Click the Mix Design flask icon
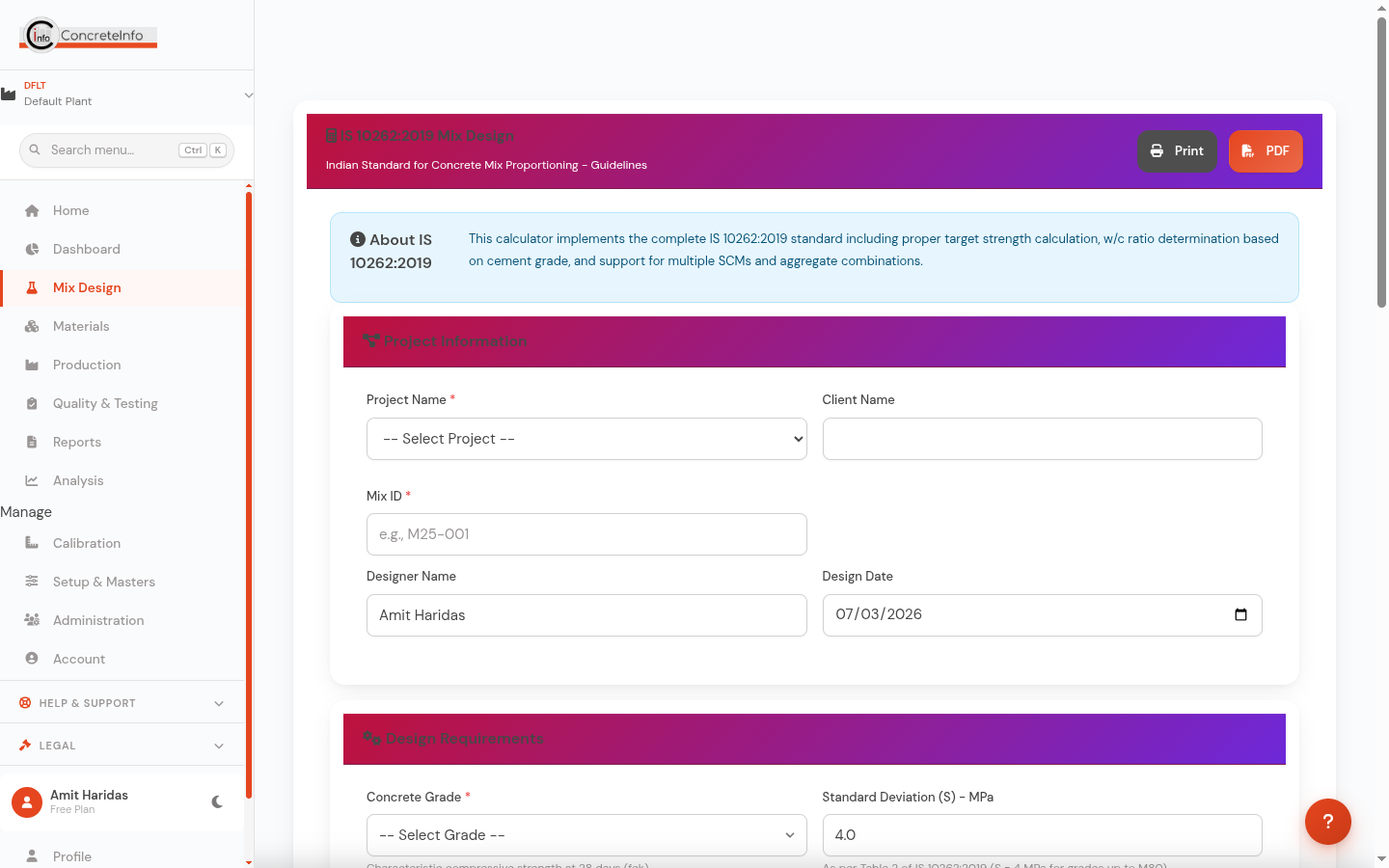Image resolution: width=1389 pixels, height=868 pixels. coord(32,287)
